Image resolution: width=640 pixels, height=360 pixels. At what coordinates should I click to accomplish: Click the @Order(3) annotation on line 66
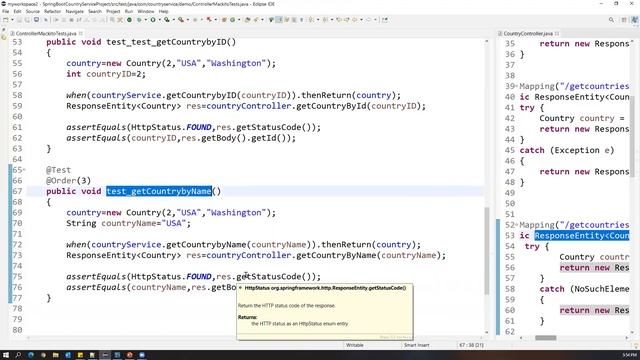[68, 180]
